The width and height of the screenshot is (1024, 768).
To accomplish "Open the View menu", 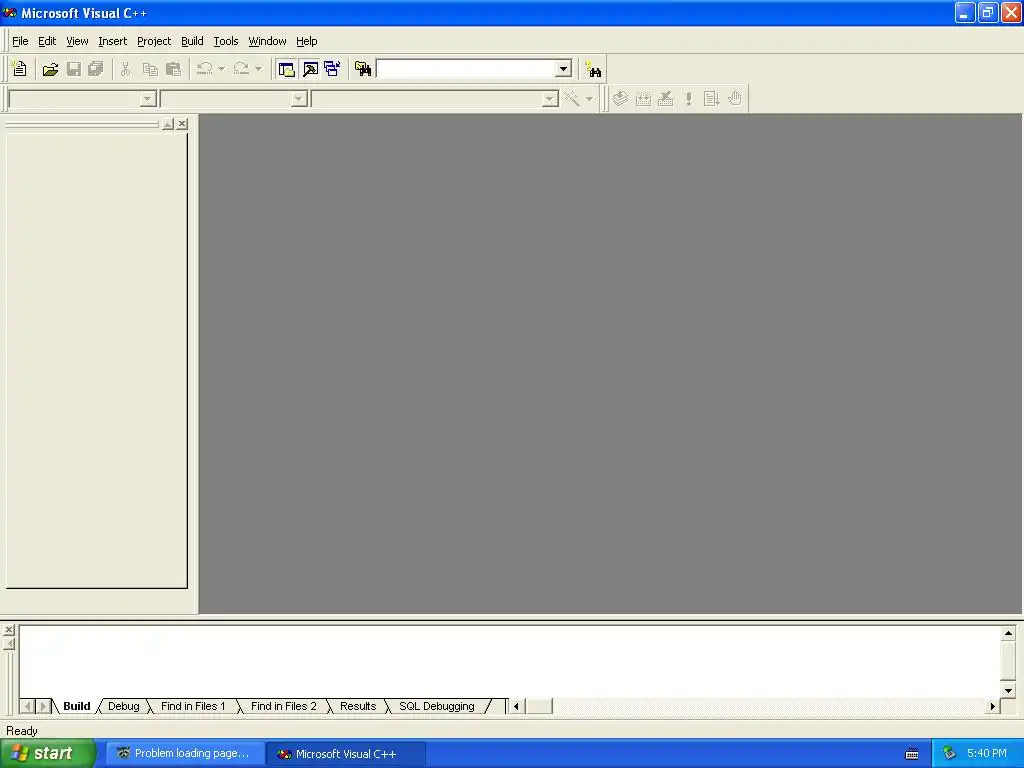I will [77, 41].
